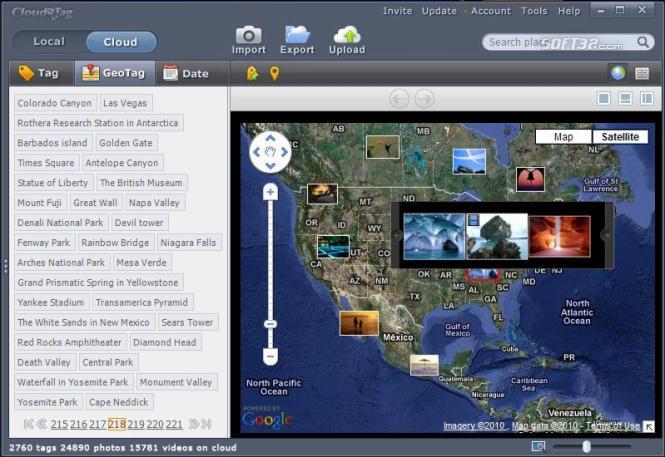
Task: Switch to thumbnail grid view icon
Action: click(642, 73)
